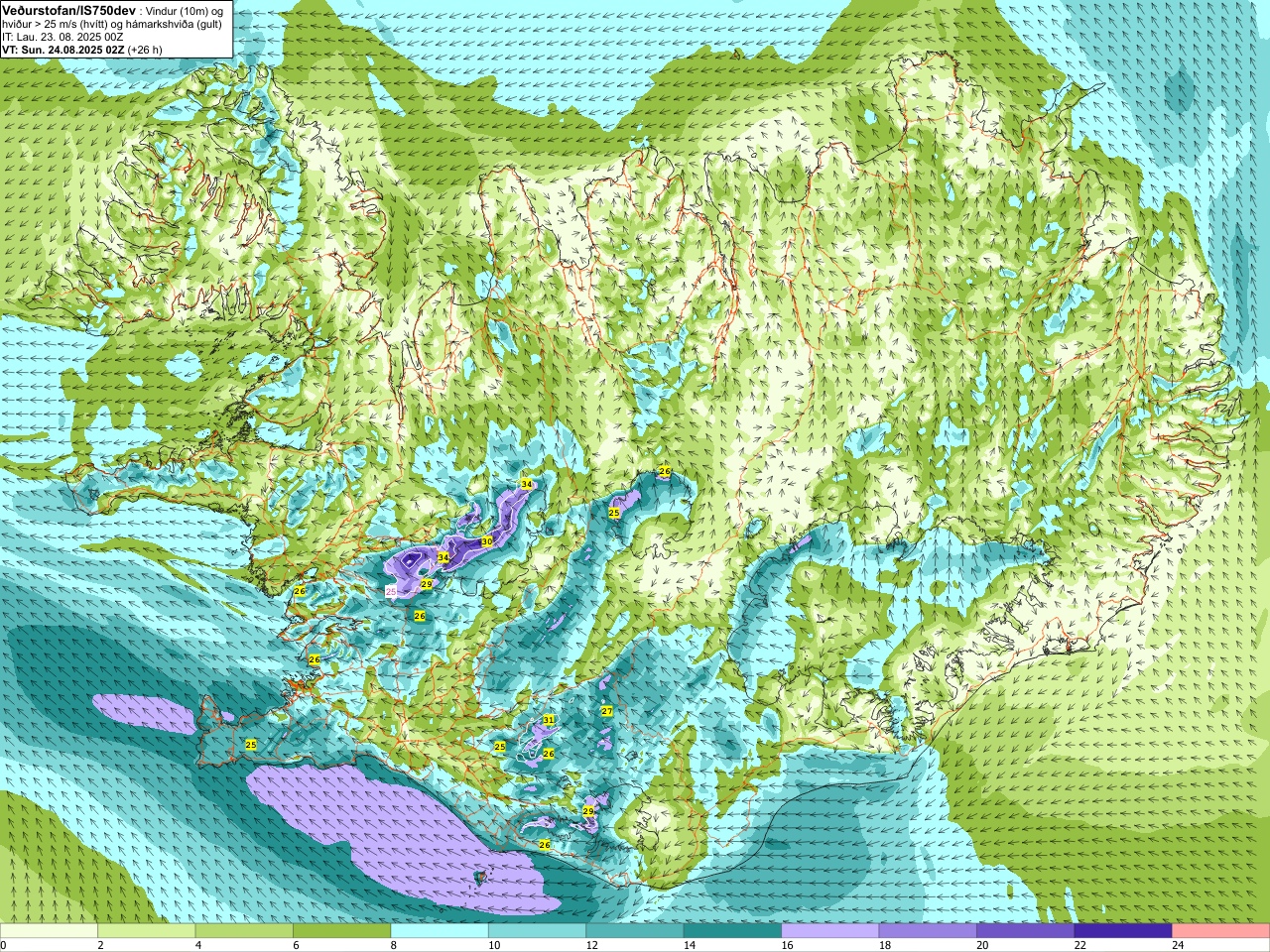Click the turquoise 10–12 m/s legend swatch
Viewport: 1270px width, 952px height.
[537, 931]
